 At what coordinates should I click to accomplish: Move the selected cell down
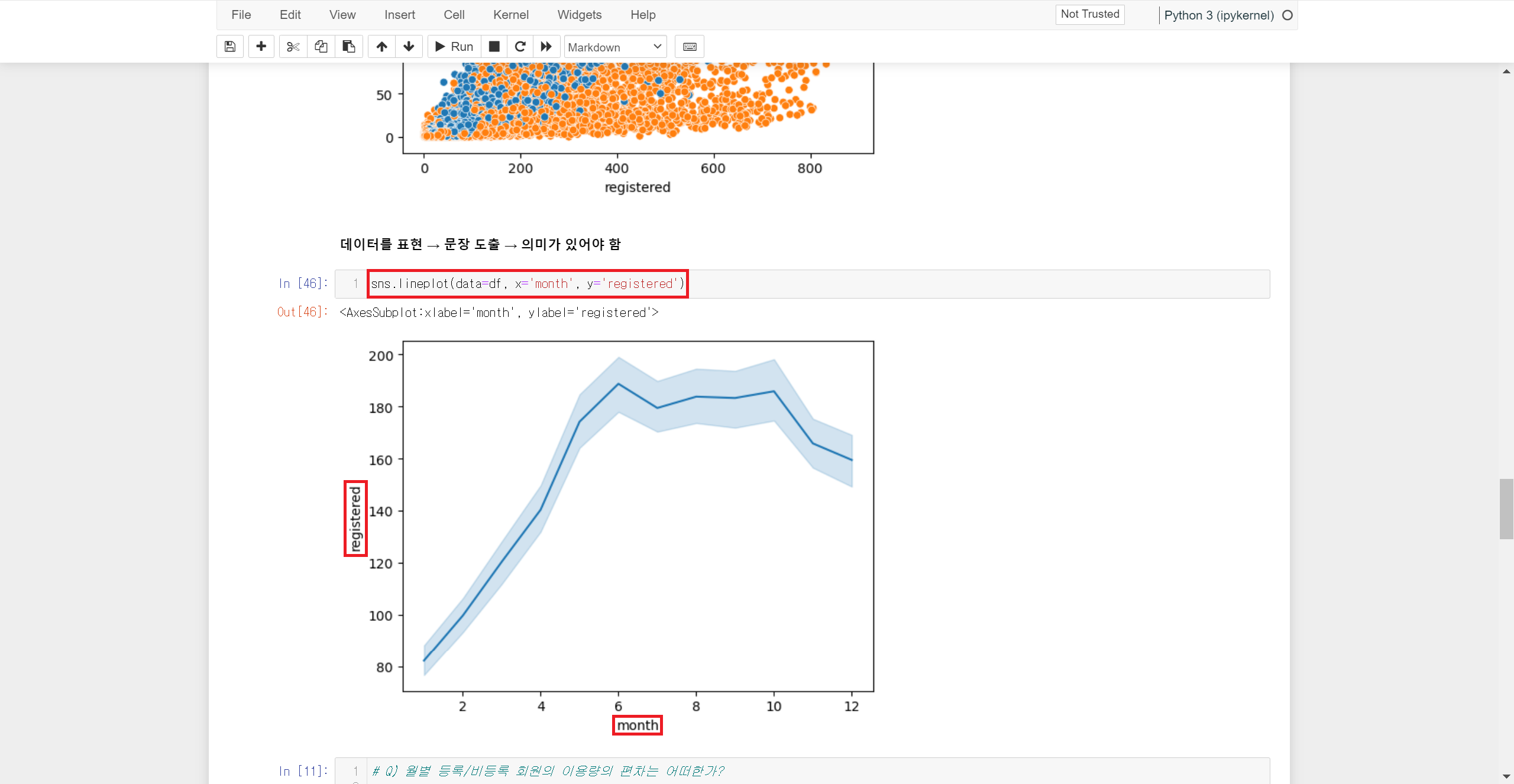click(409, 47)
